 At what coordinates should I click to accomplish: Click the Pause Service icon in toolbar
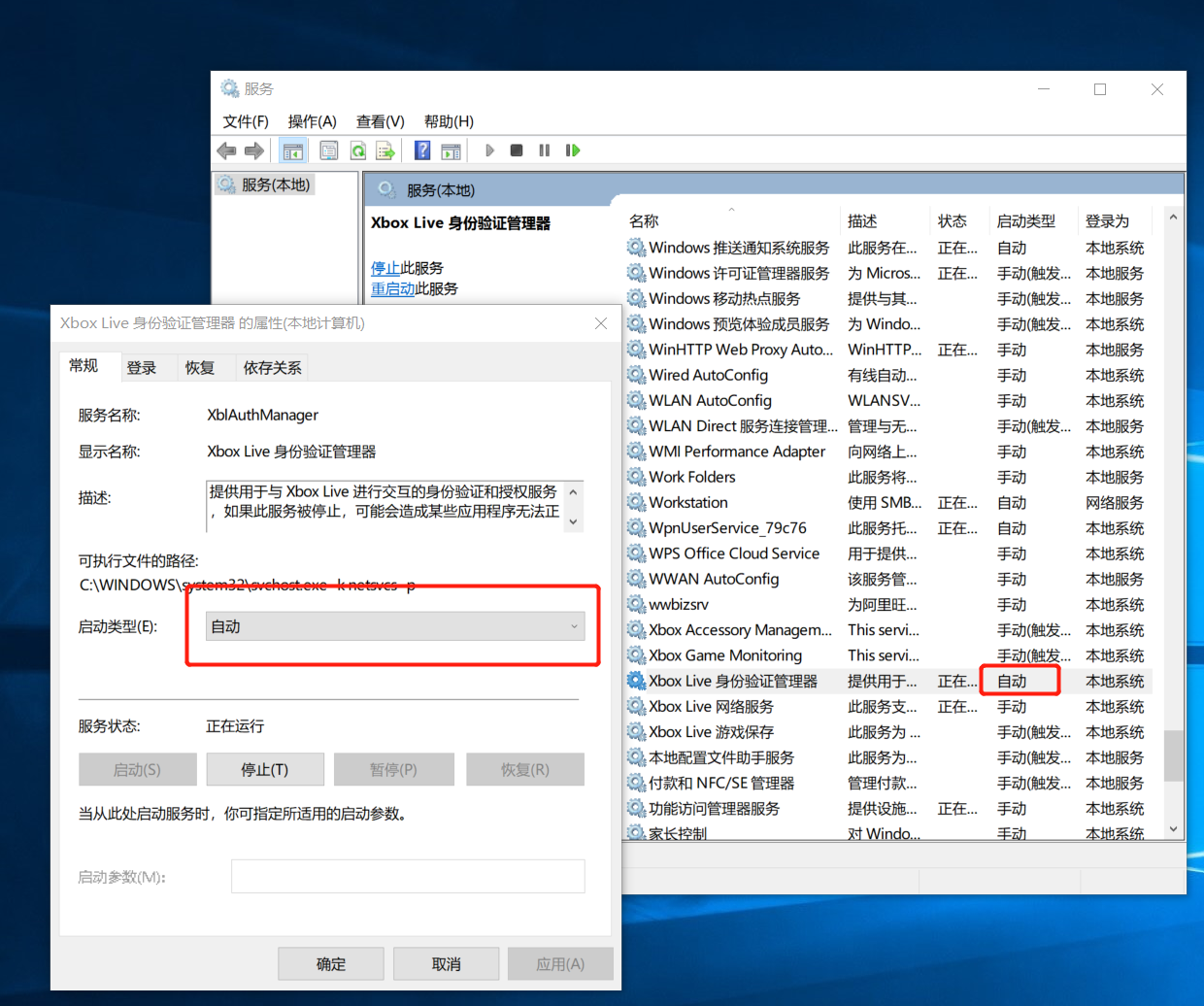pyautogui.click(x=544, y=151)
